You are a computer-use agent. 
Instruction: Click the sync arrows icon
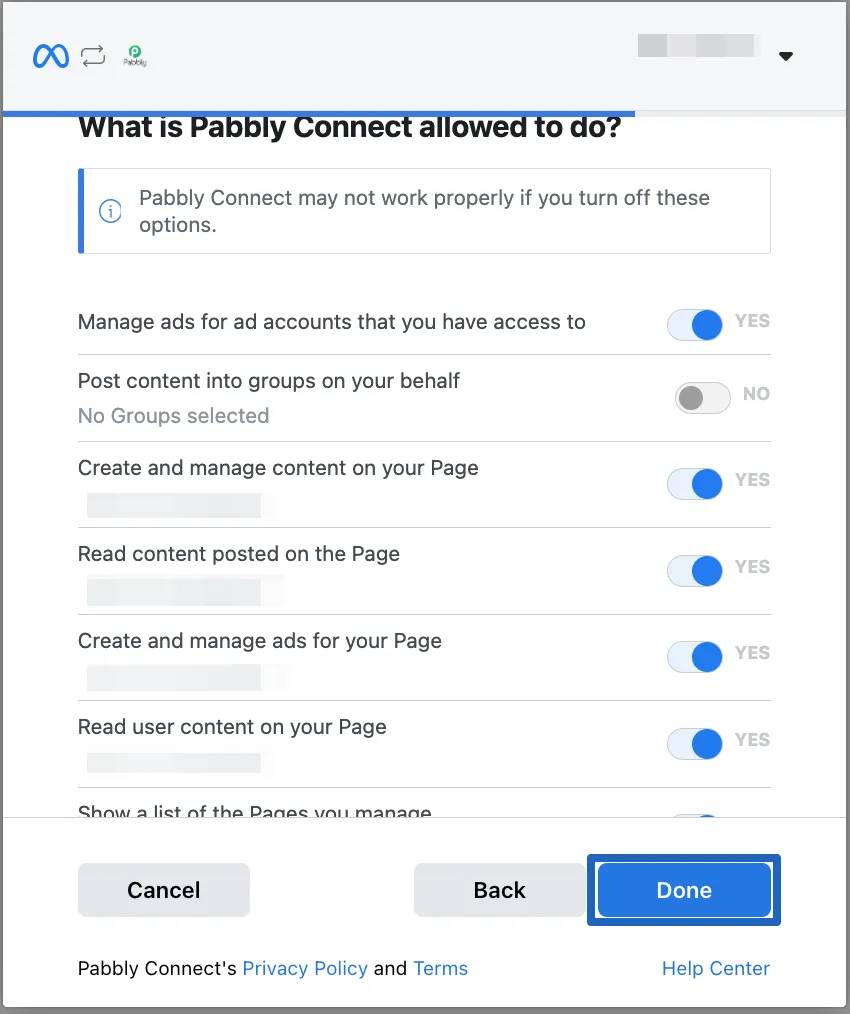(93, 56)
